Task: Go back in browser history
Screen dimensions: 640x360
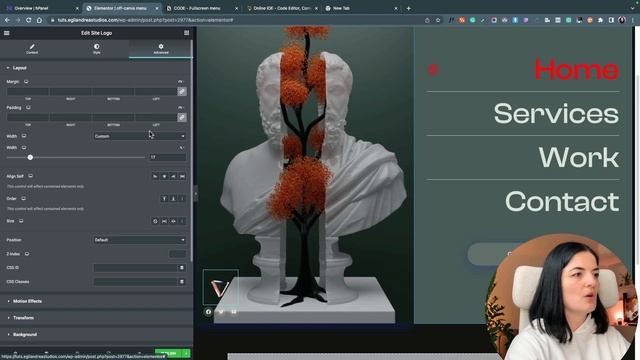Action: [x=7, y=20]
